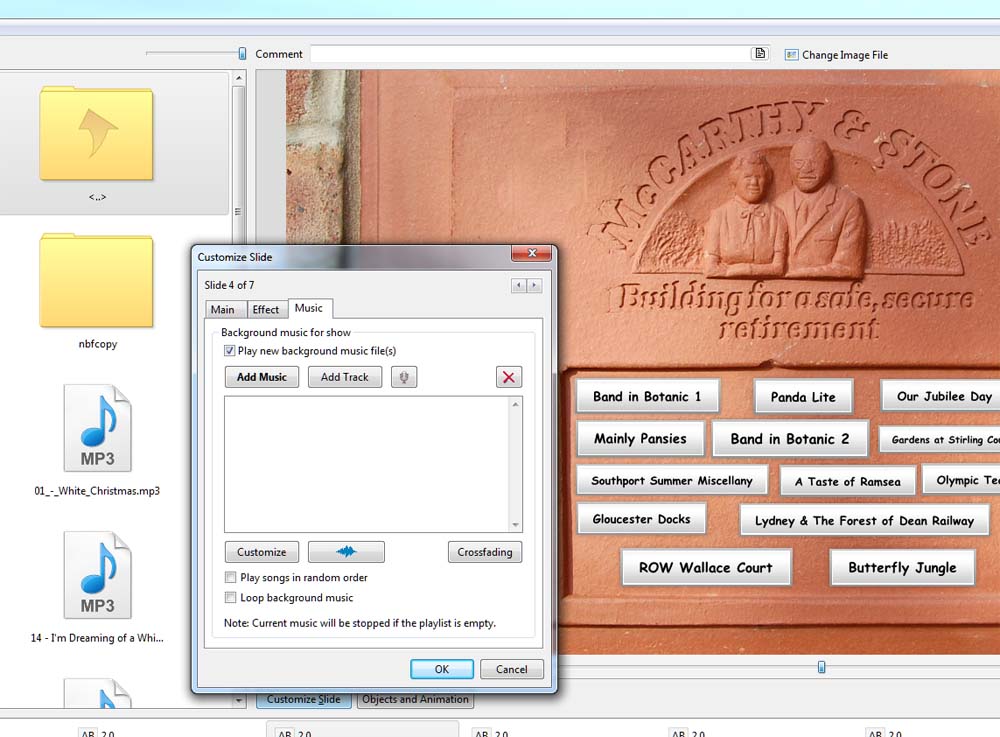Click the playlist scrollbar down arrow
Image resolution: width=1000 pixels, height=737 pixels.
[x=515, y=525]
